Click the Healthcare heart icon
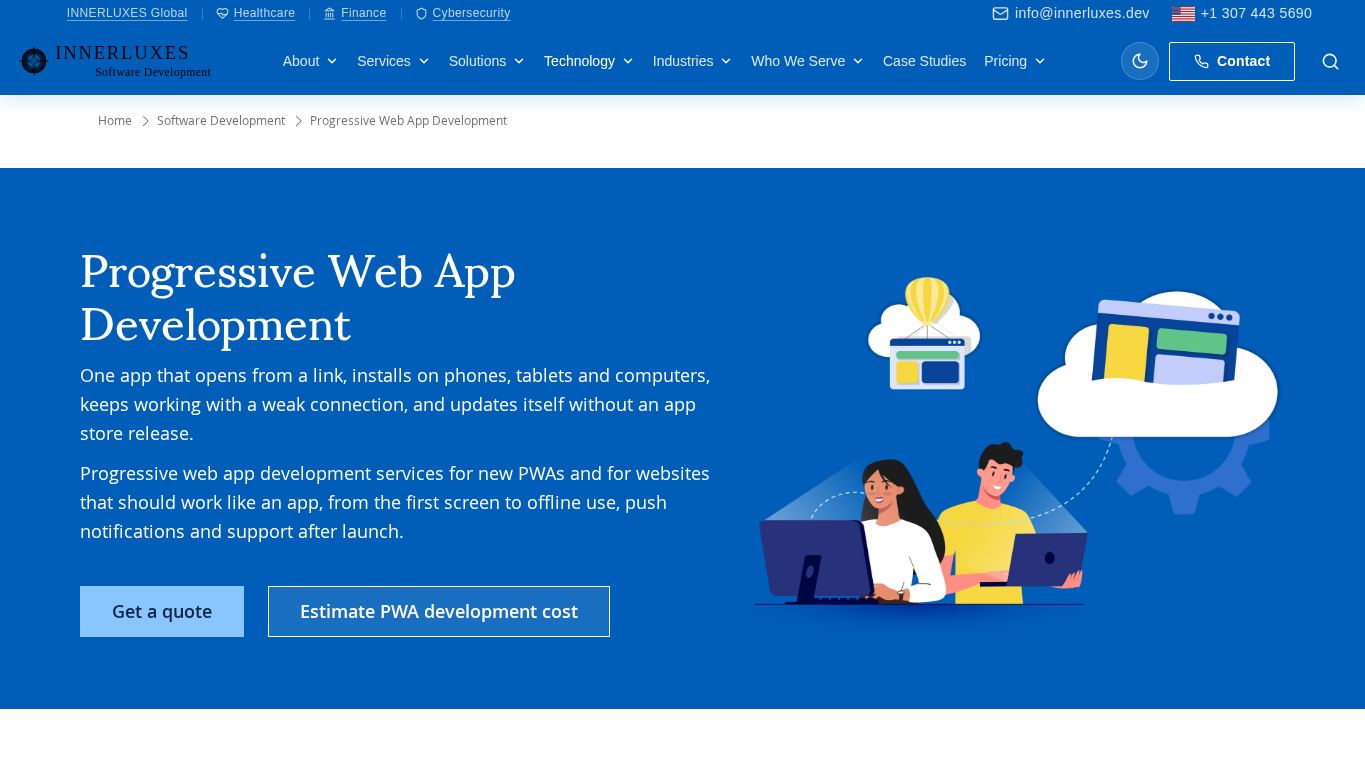Image resolution: width=1365 pixels, height=768 pixels. pos(222,14)
